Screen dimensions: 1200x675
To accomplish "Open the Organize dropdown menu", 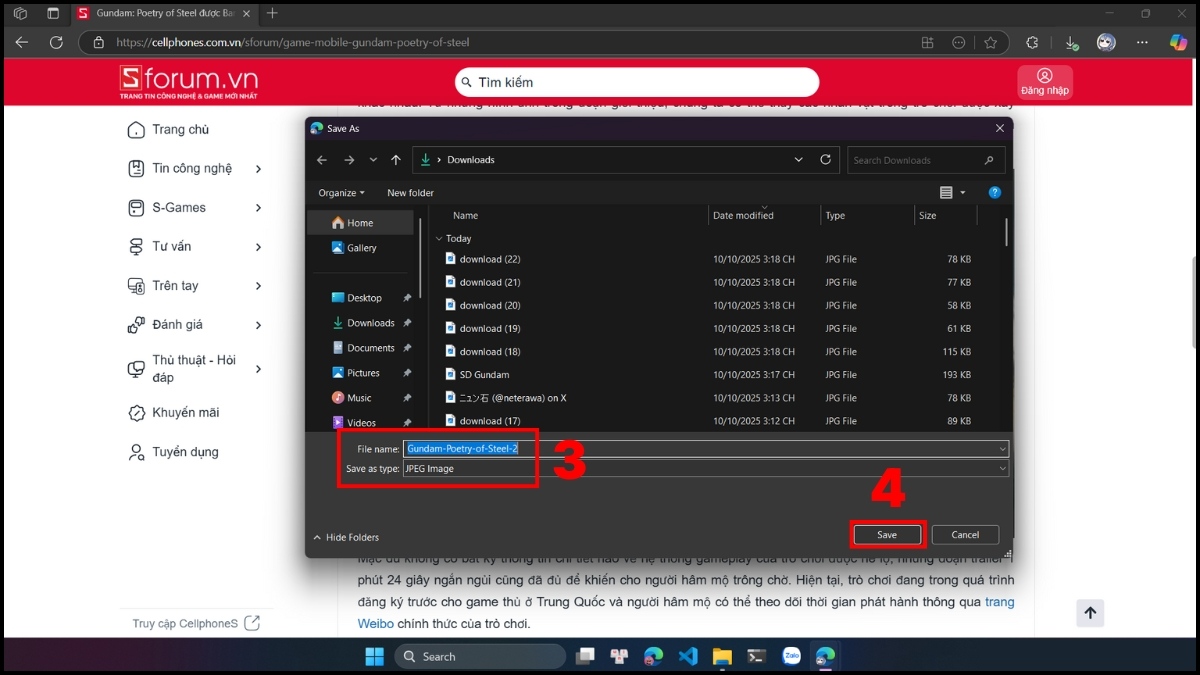I will 341,193.
